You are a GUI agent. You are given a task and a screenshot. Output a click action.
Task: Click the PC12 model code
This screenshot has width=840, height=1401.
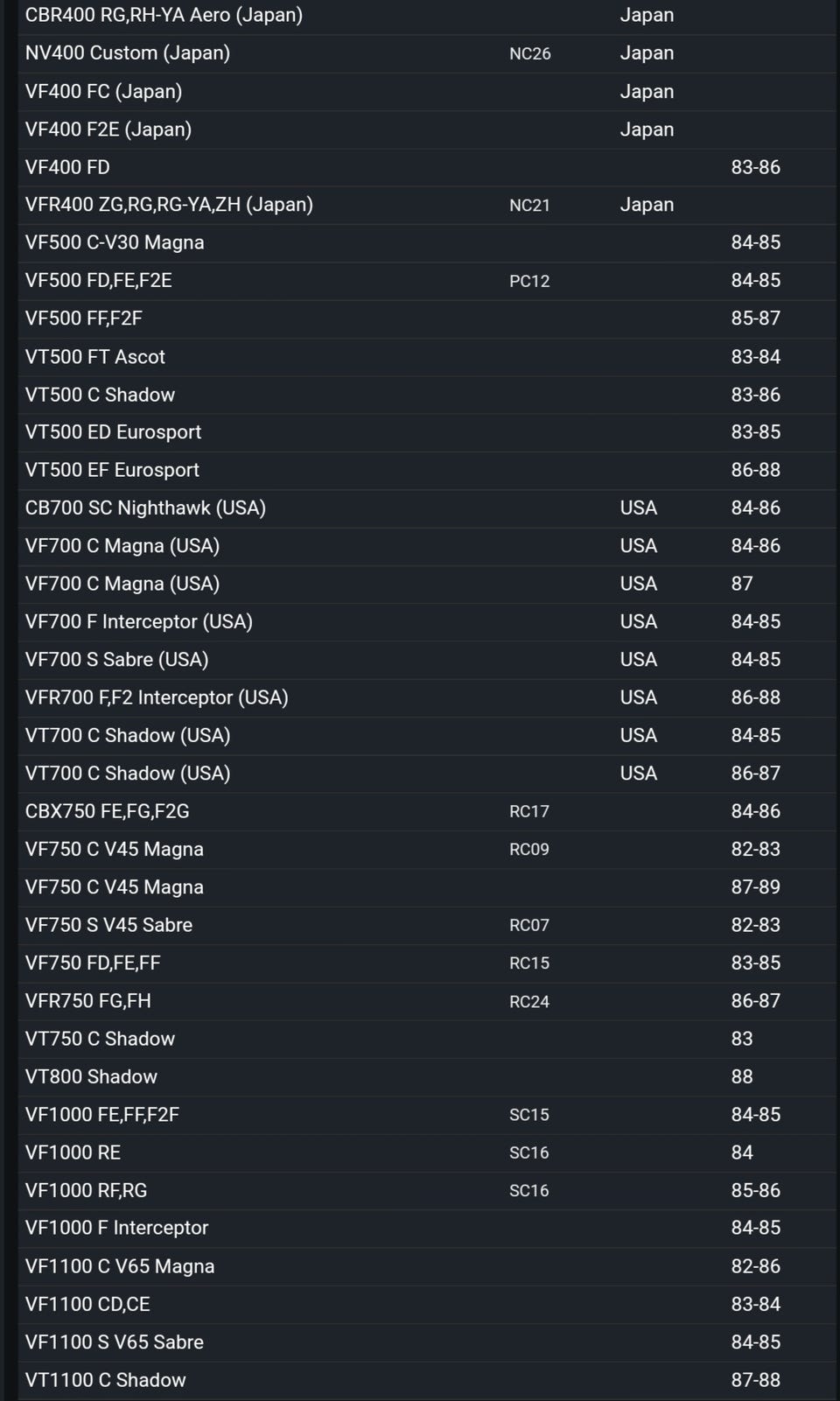click(x=529, y=282)
